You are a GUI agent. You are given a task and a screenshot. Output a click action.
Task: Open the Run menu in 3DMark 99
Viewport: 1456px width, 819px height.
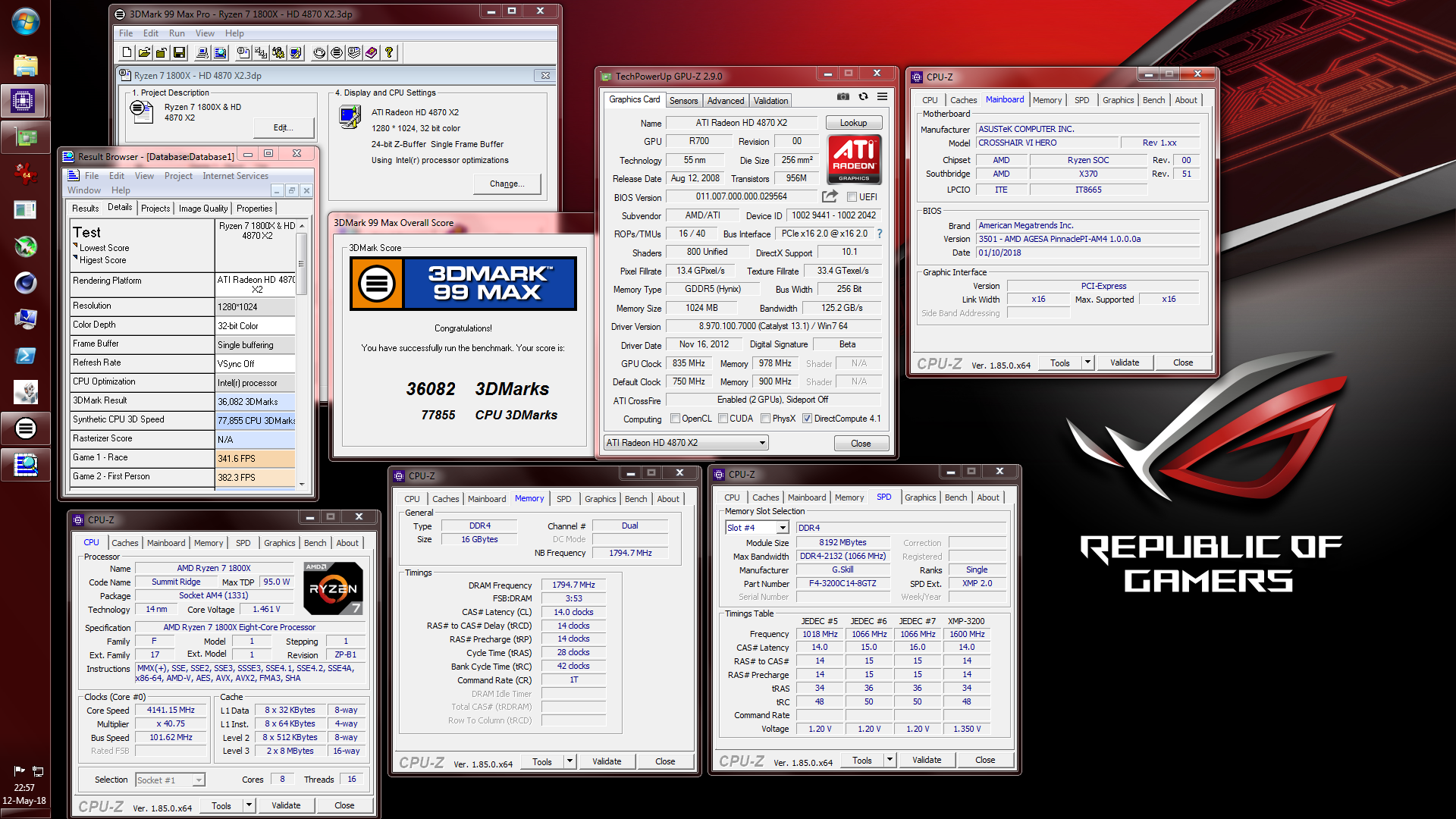177,33
